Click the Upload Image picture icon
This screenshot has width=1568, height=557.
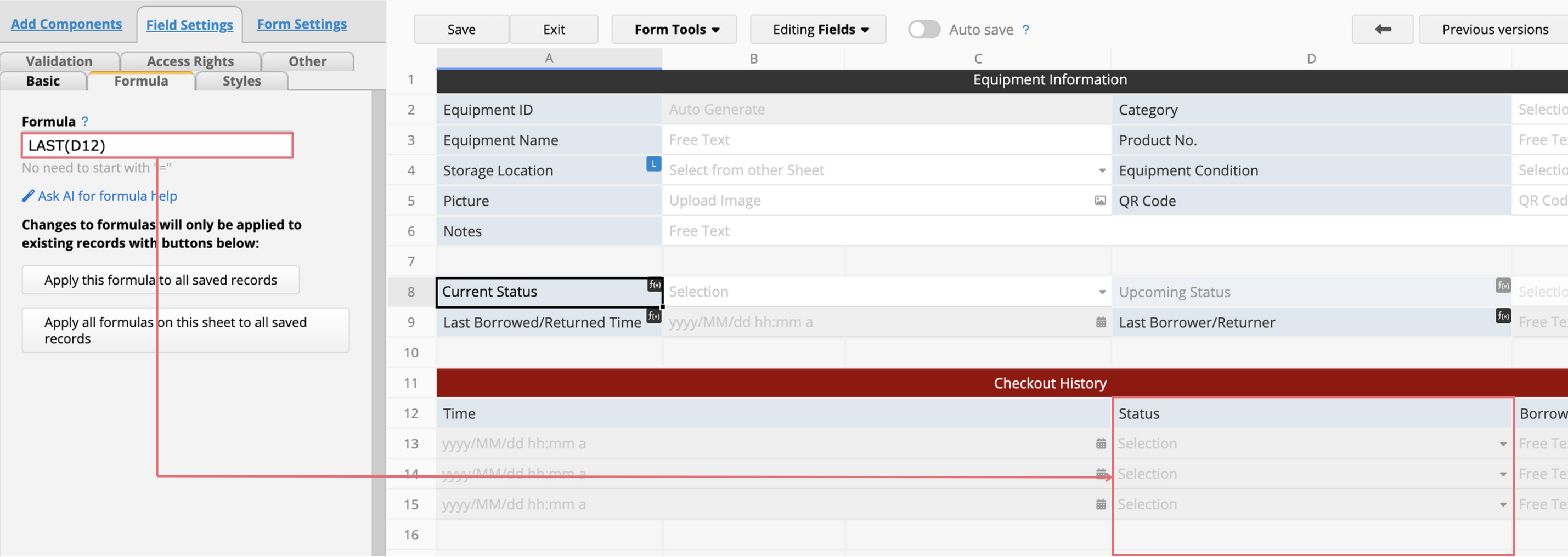click(x=1100, y=201)
